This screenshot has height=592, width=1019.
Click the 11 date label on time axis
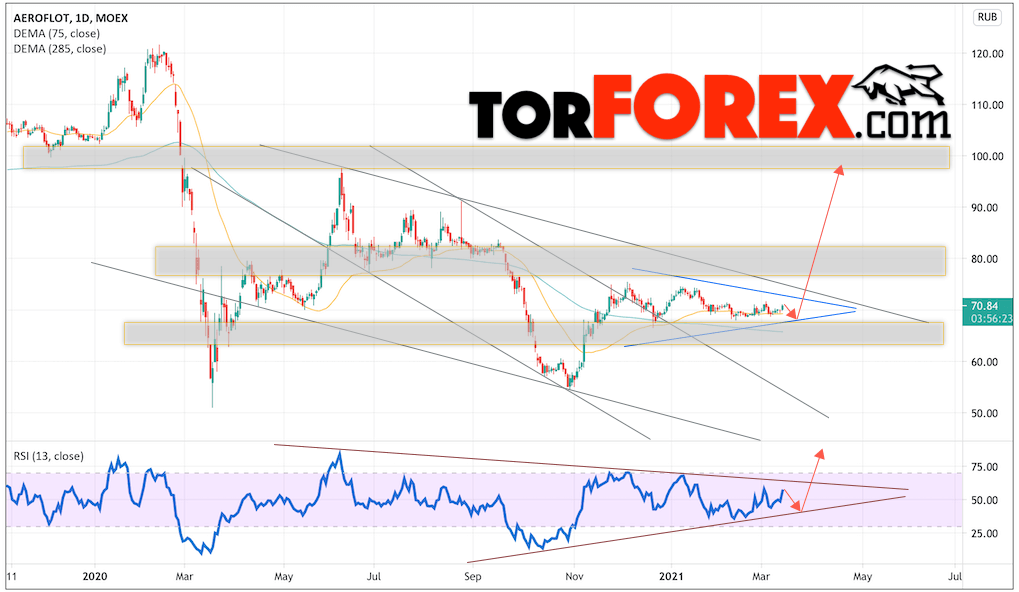(x=12, y=576)
